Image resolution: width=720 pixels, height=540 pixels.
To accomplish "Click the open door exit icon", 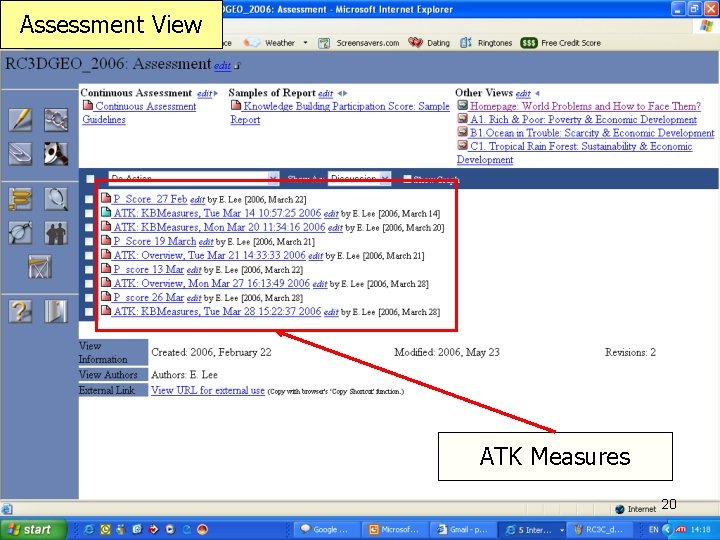I will coord(56,311).
